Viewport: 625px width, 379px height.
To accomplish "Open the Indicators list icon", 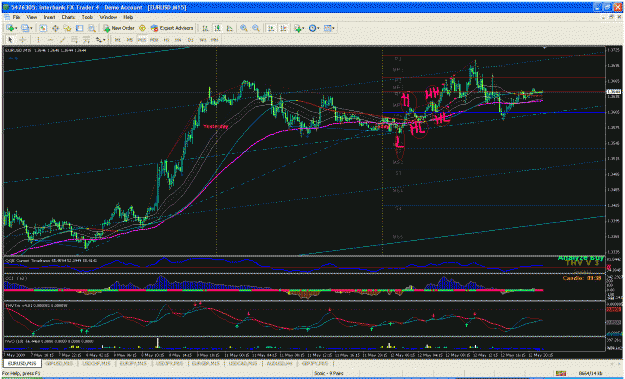I will (297, 28).
